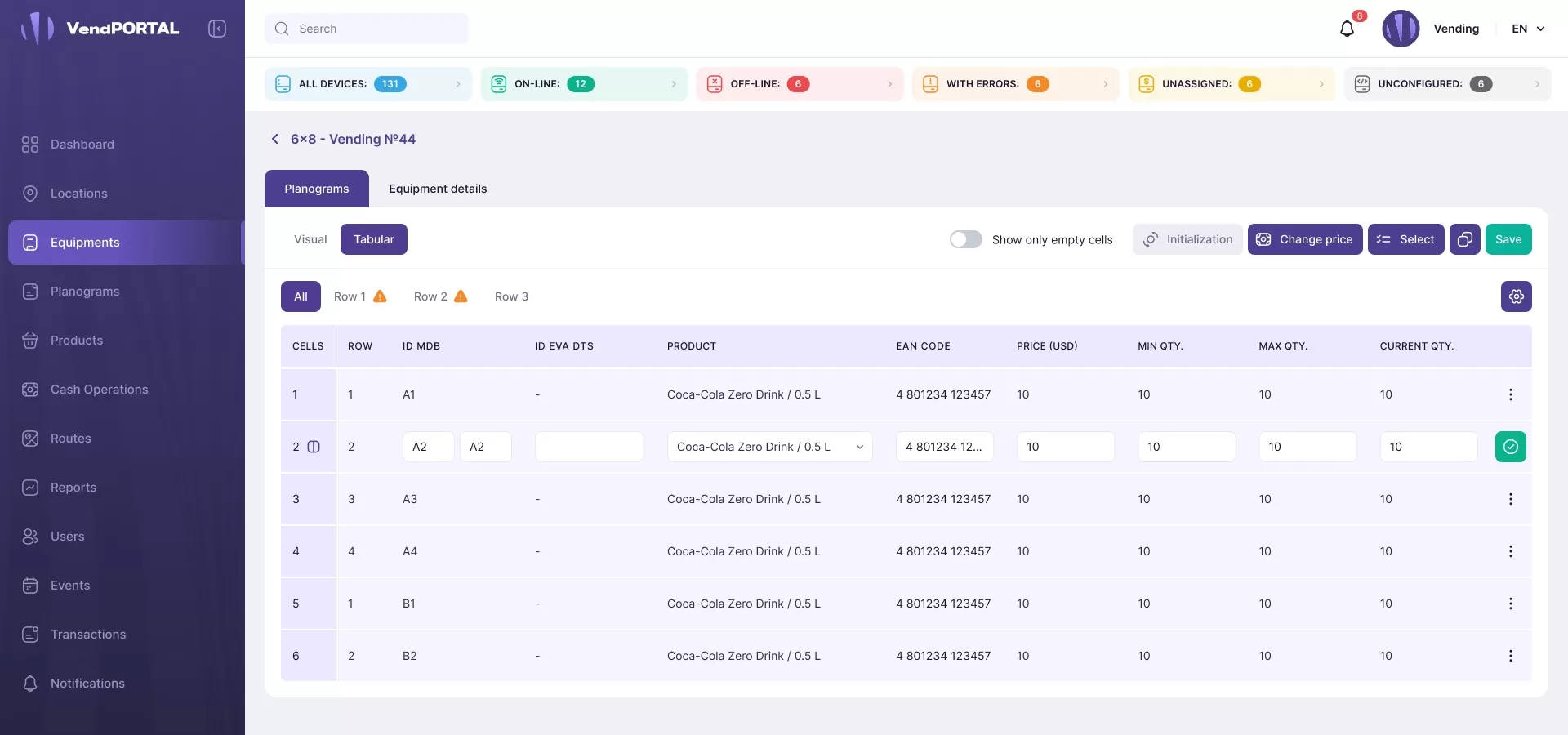Click the Search input field
Viewport: 1568px width, 735px height.
point(367,29)
